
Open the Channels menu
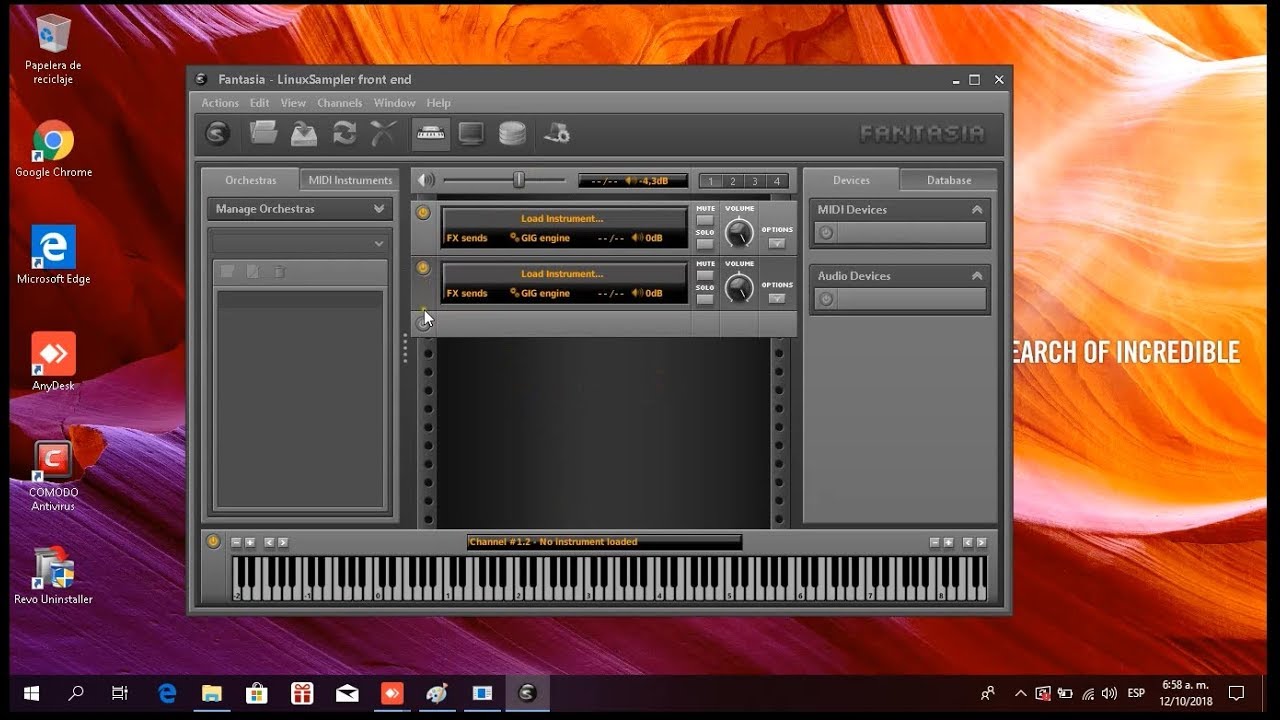pyautogui.click(x=339, y=103)
